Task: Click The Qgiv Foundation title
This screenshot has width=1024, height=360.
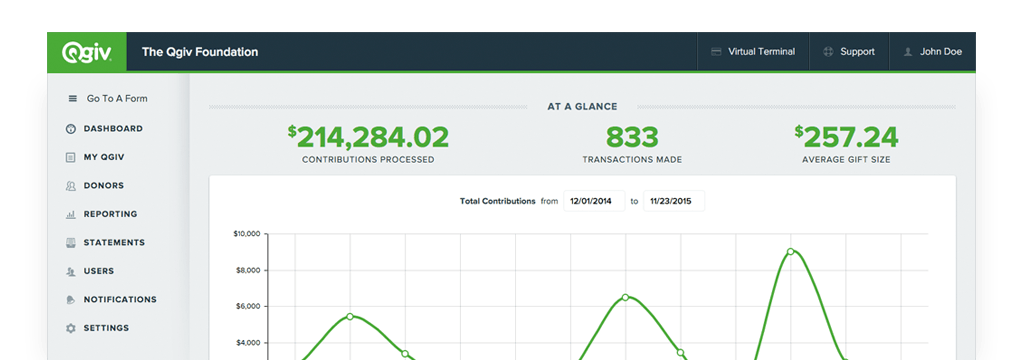Action: click(x=200, y=52)
